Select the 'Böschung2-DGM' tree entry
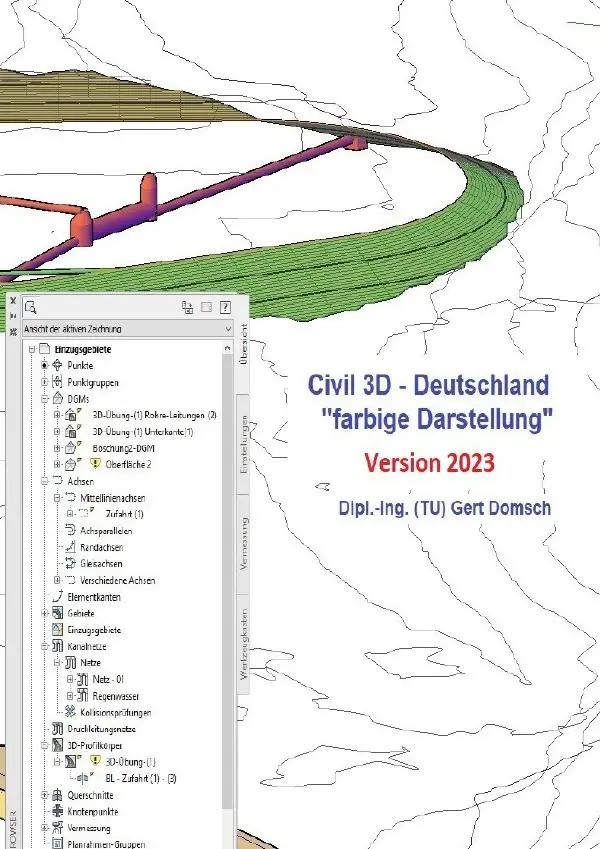 click(x=123, y=448)
